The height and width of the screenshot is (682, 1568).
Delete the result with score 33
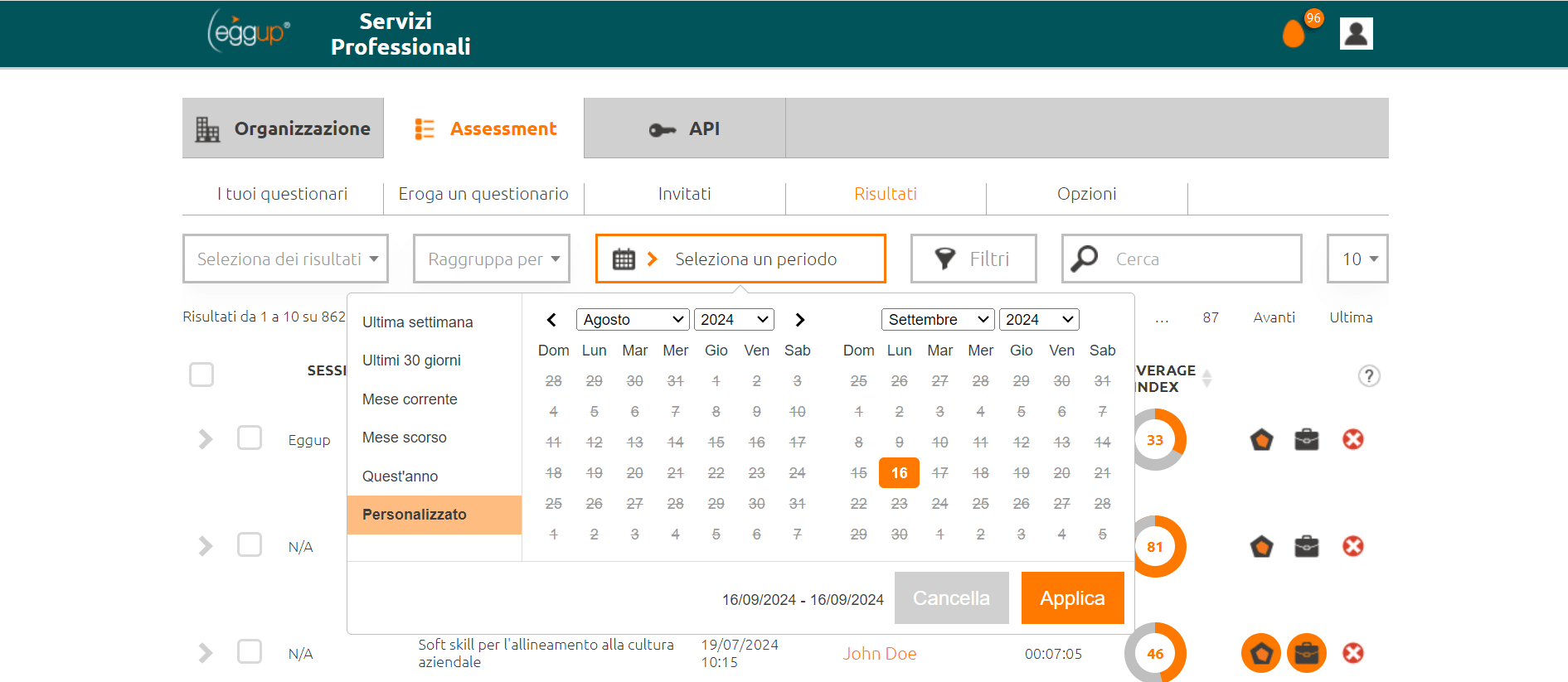[1353, 439]
